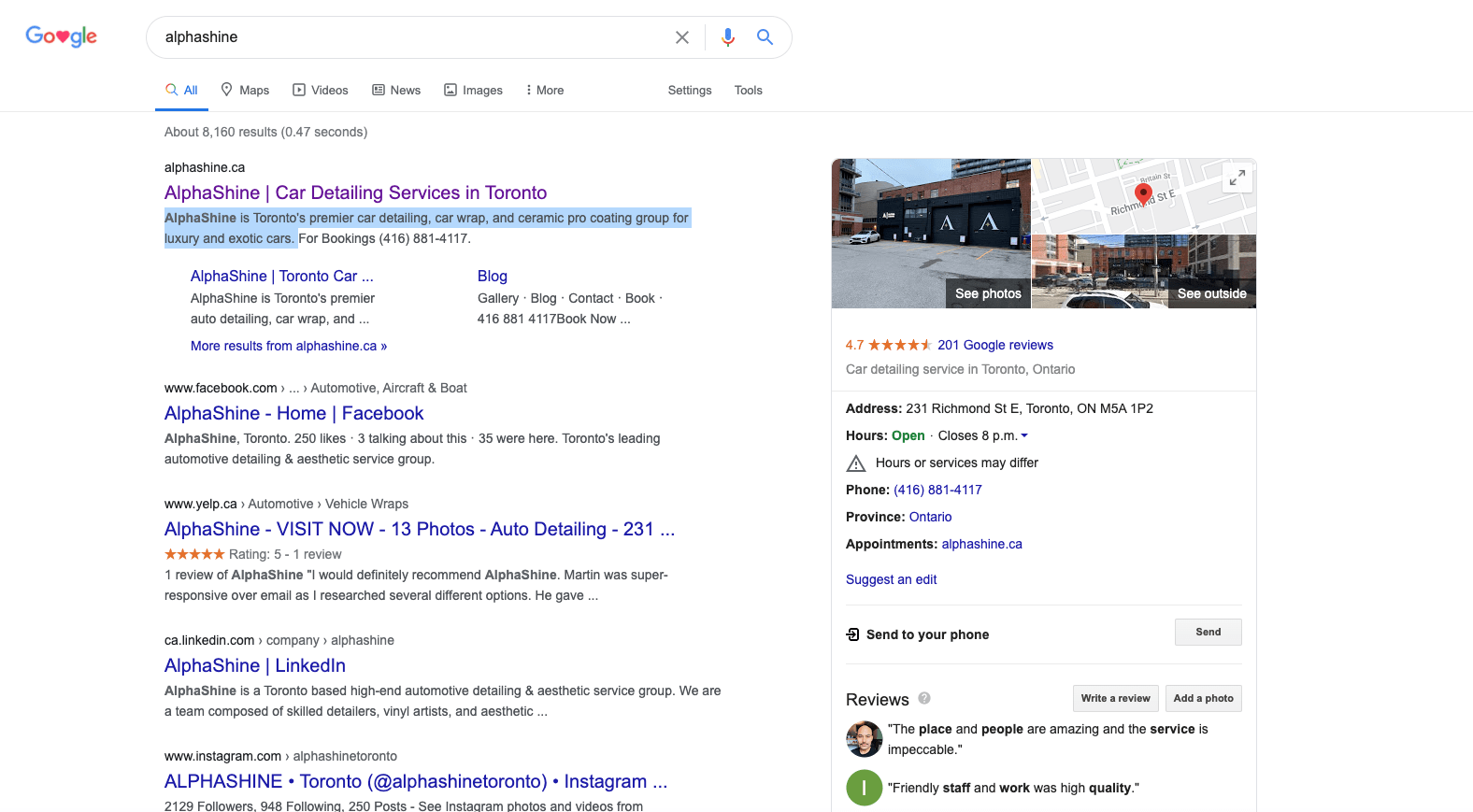The height and width of the screenshot is (812, 1473).
Task: Click the warning triangle icon beside hours notice
Action: tap(856, 463)
